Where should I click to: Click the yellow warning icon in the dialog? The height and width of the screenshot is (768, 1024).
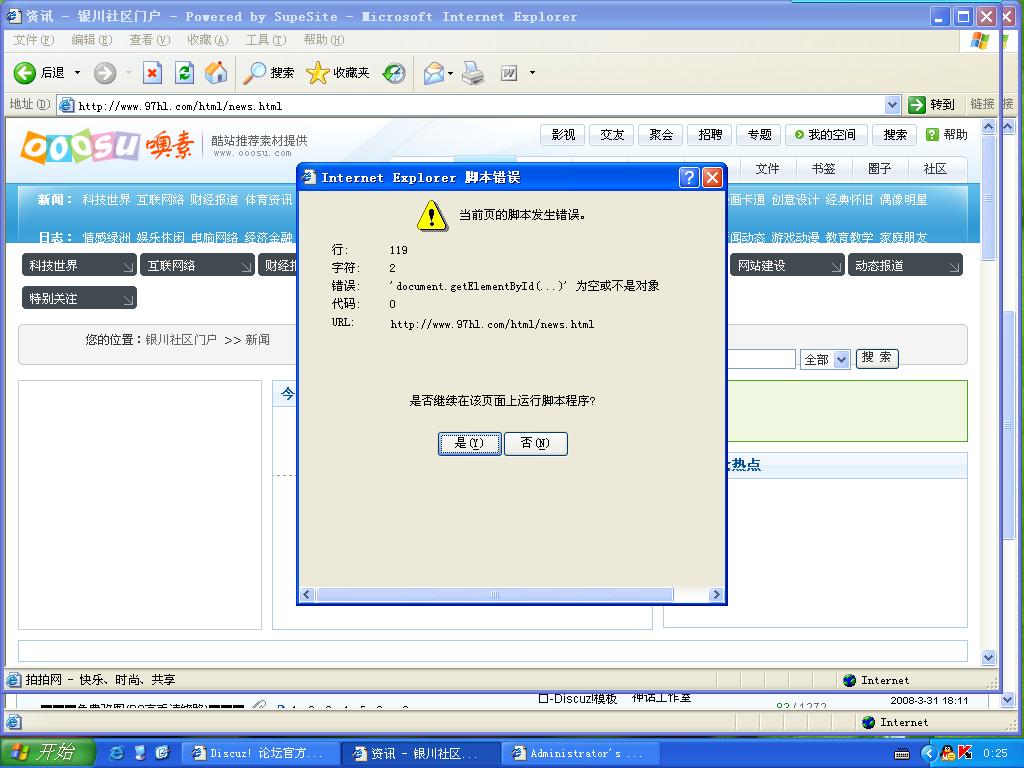(432, 215)
